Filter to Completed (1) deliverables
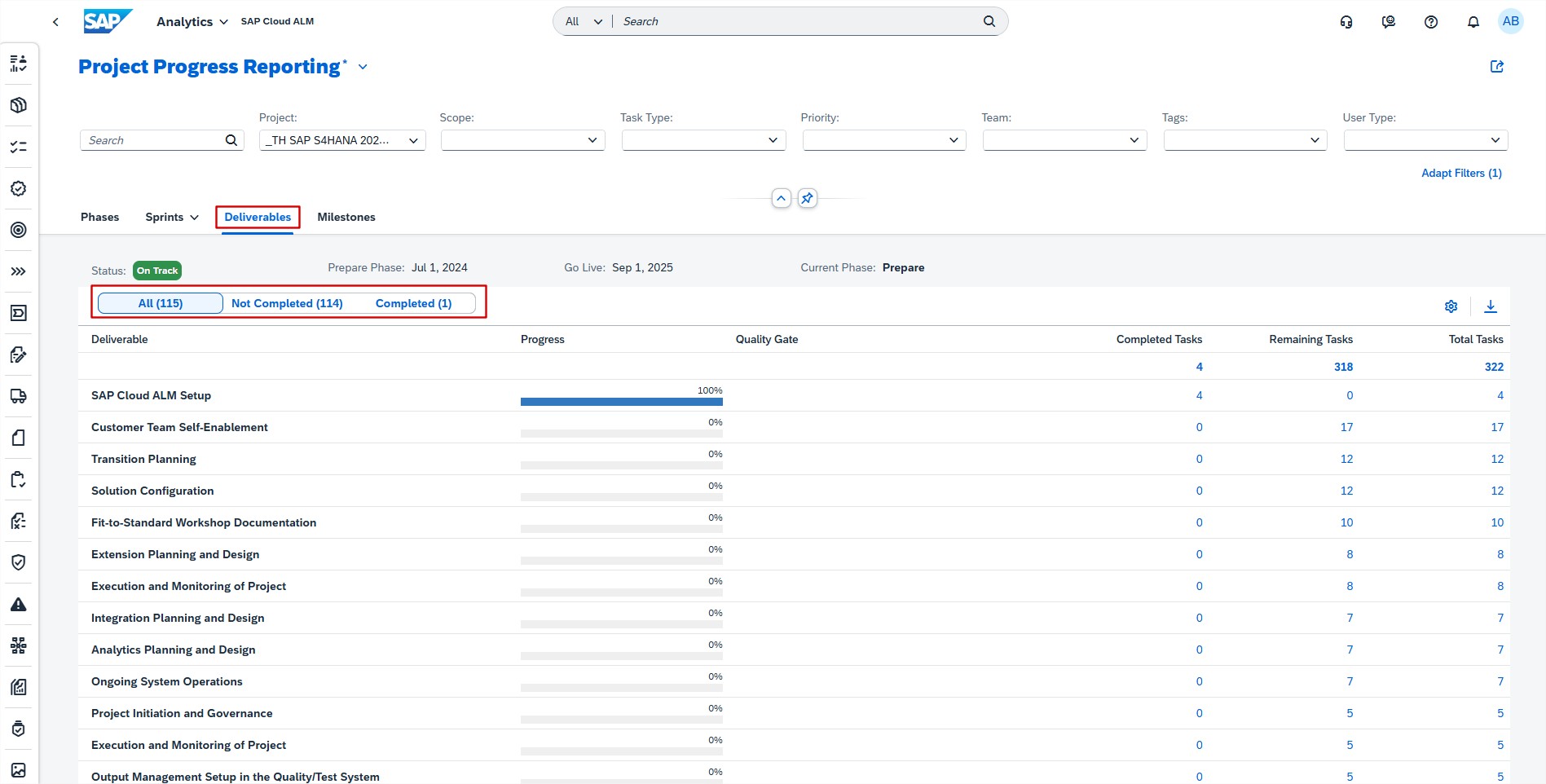Viewport: 1546px width, 784px height. (x=413, y=303)
